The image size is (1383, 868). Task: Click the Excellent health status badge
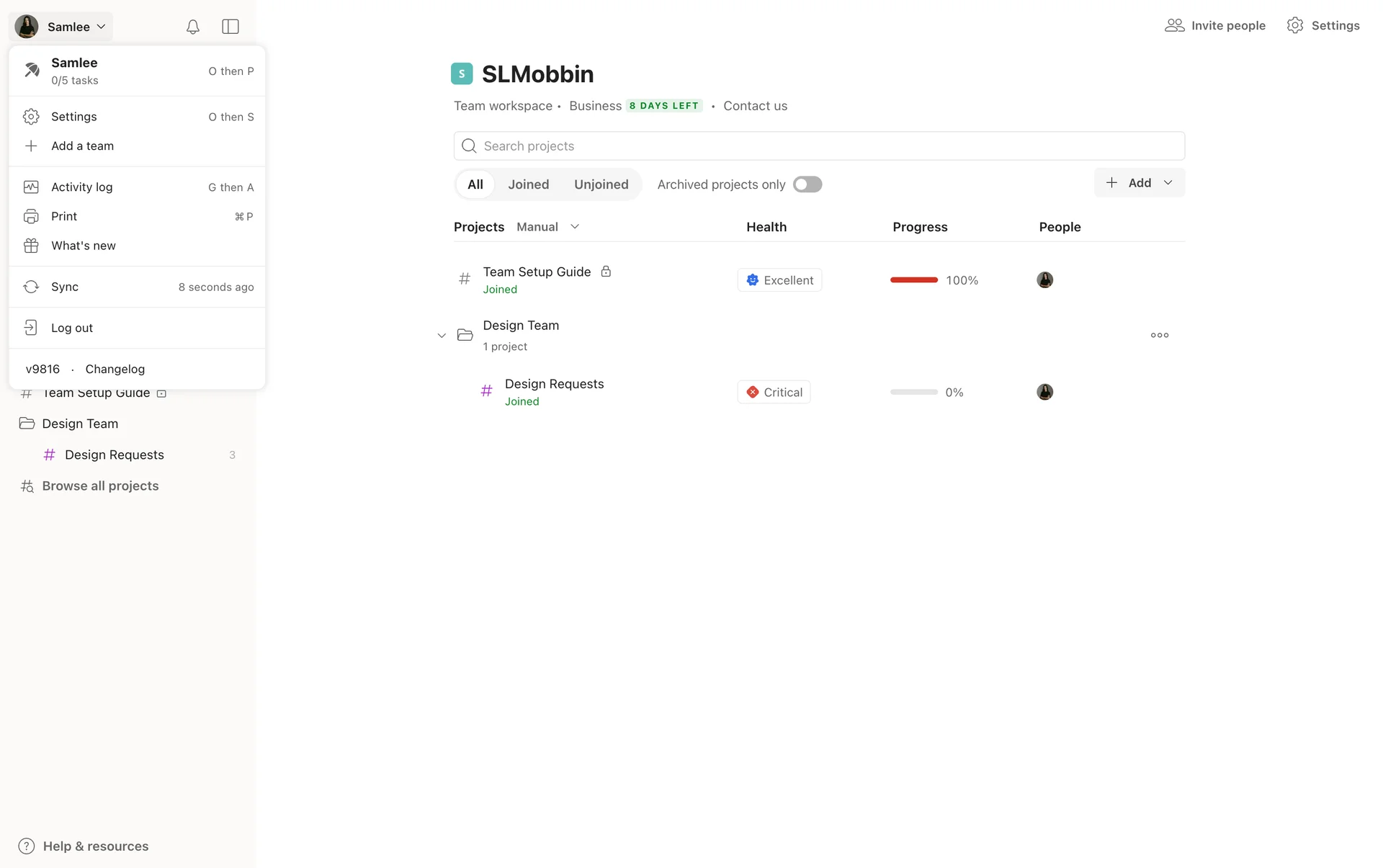(779, 280)
